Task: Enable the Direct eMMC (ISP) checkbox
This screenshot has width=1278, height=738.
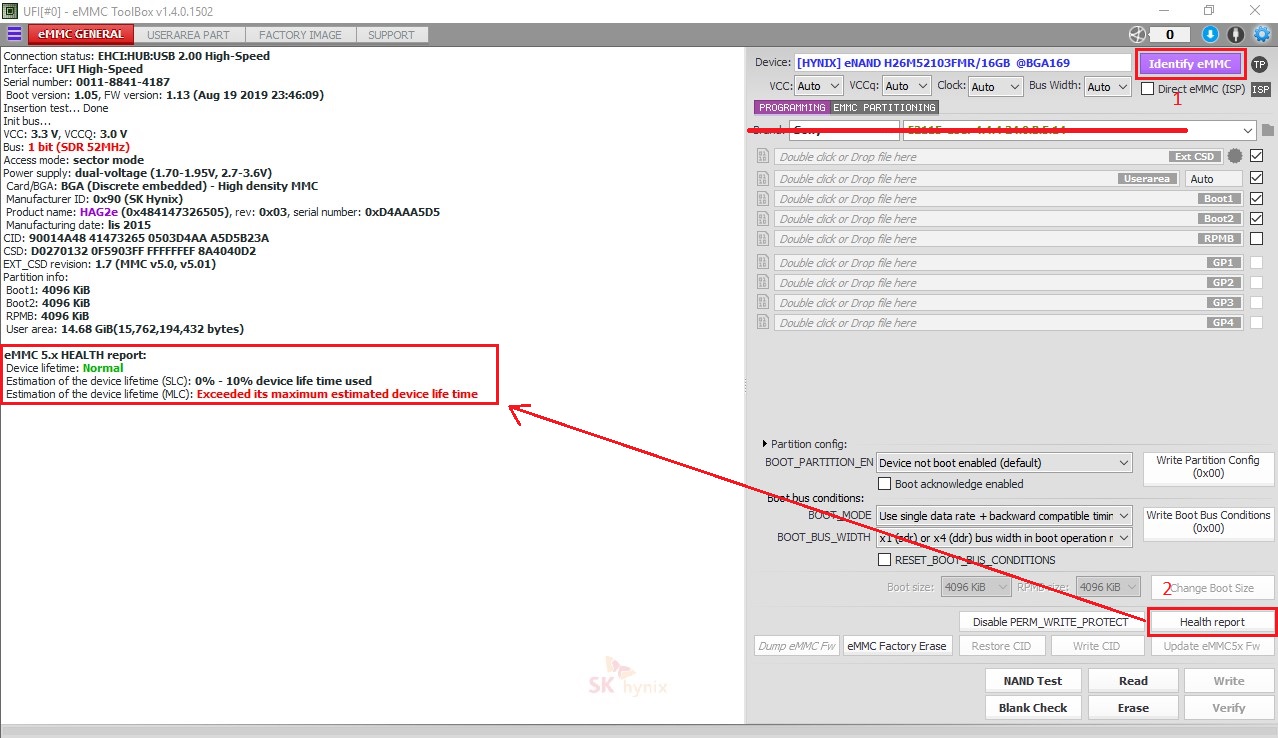Action: tap(1148, 89)
